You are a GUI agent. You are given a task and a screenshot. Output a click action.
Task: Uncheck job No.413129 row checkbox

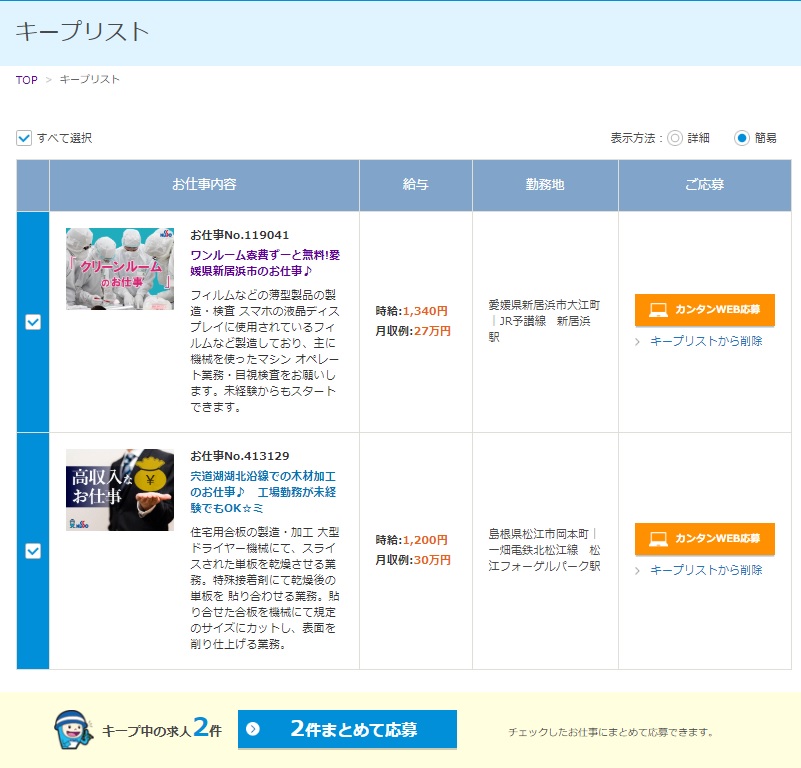click(x=33, y=551)
